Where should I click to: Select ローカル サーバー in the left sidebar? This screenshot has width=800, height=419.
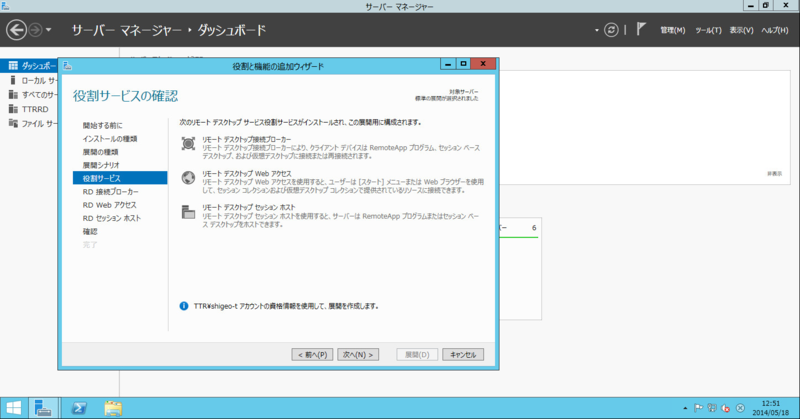pos(29,80)
